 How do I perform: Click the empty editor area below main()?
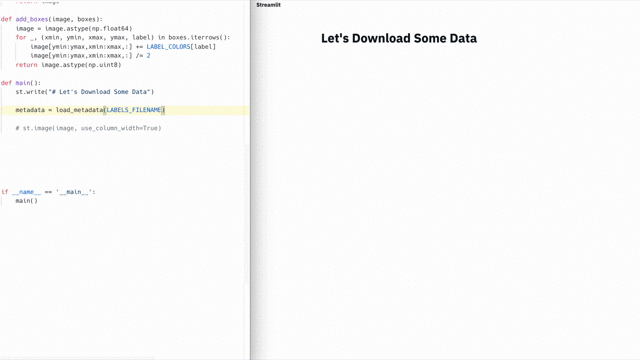click(122, 278)
